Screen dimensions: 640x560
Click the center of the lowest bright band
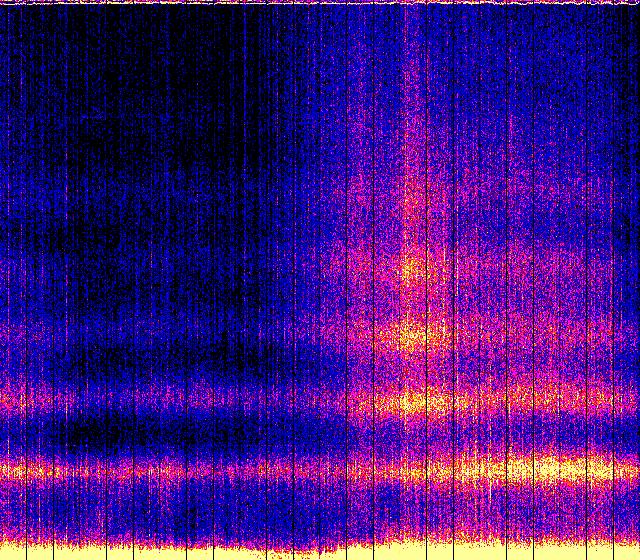(320, 469)
